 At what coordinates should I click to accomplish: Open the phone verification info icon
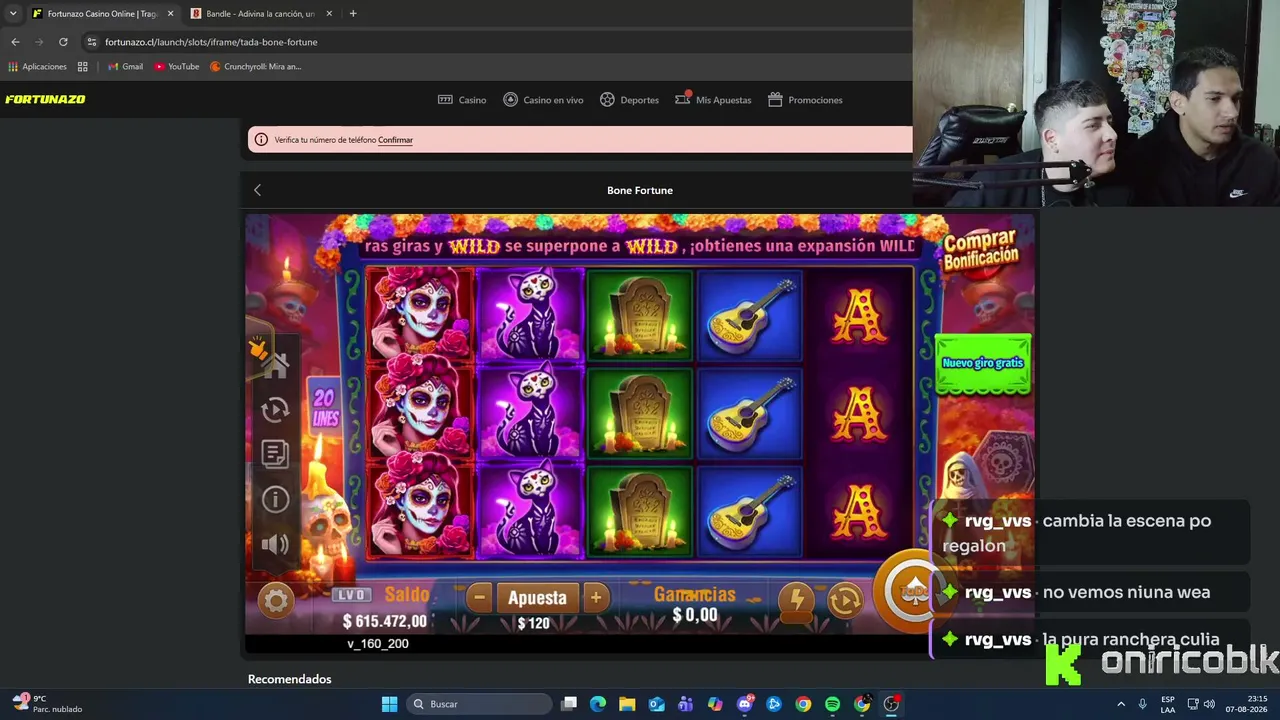[262, 140]
